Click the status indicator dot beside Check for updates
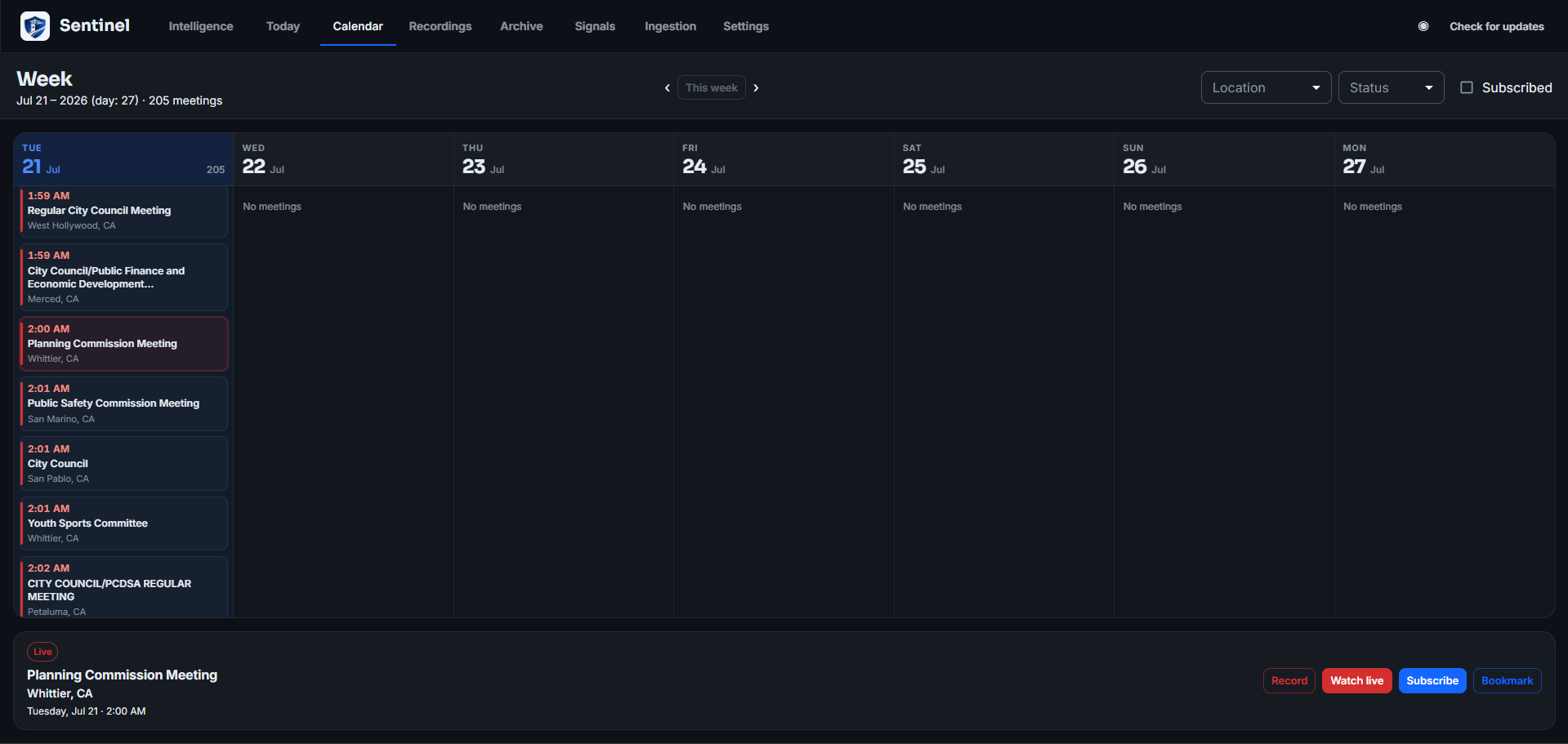The width and height of the screenshot is (1568, 744). pyautogui.click(x=1423, y=26)
